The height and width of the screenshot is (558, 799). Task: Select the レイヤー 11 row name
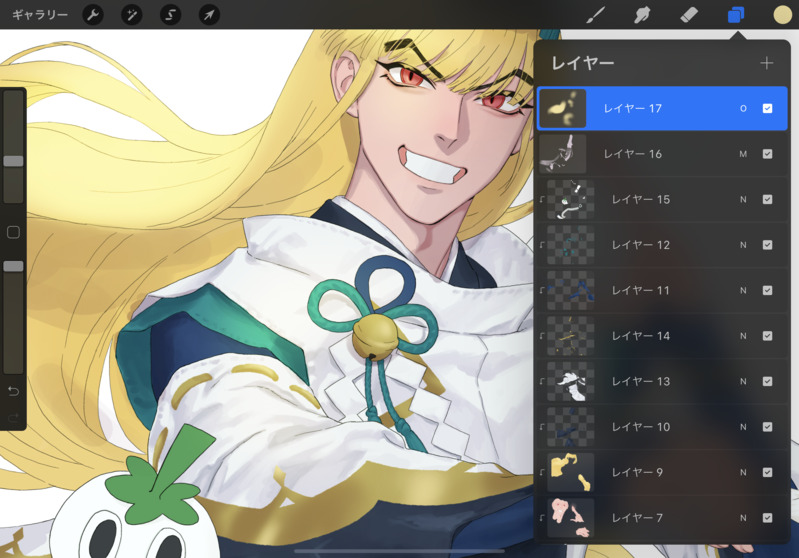point(640,290)
